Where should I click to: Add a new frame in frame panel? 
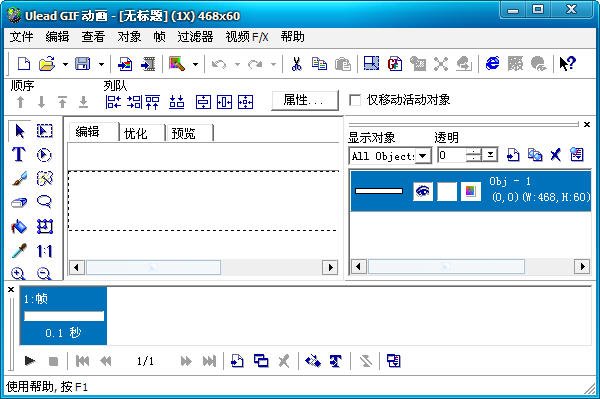[238, 361]
